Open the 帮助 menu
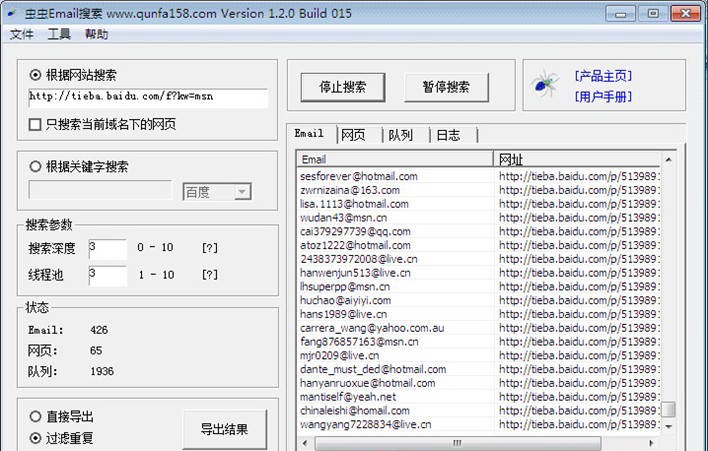This screenshot has height=451, width=708. pos(96,34)
